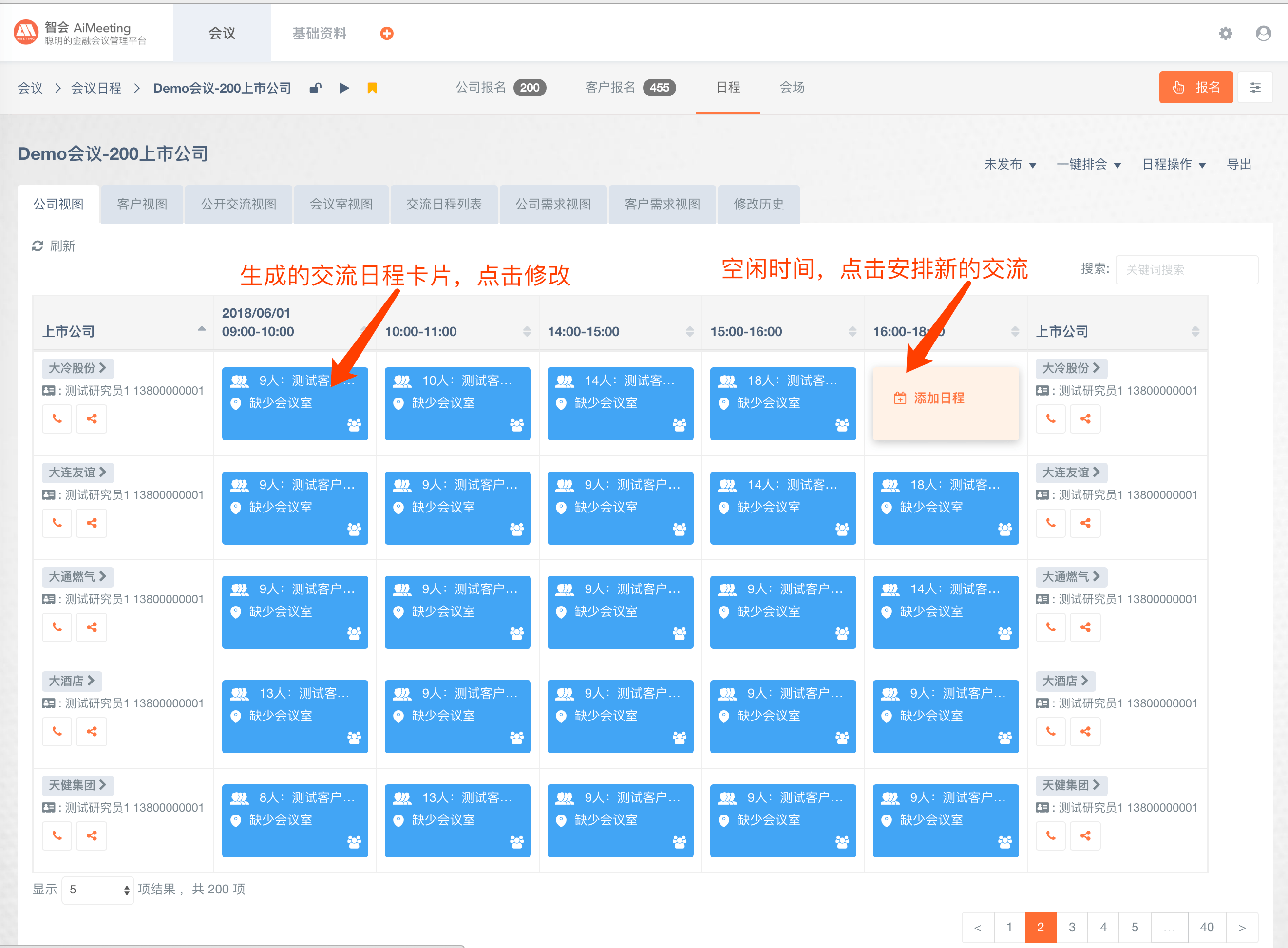Switch to 交流日程列表 tab
The width and height of the screenshot is (1288, 948).
444,204
